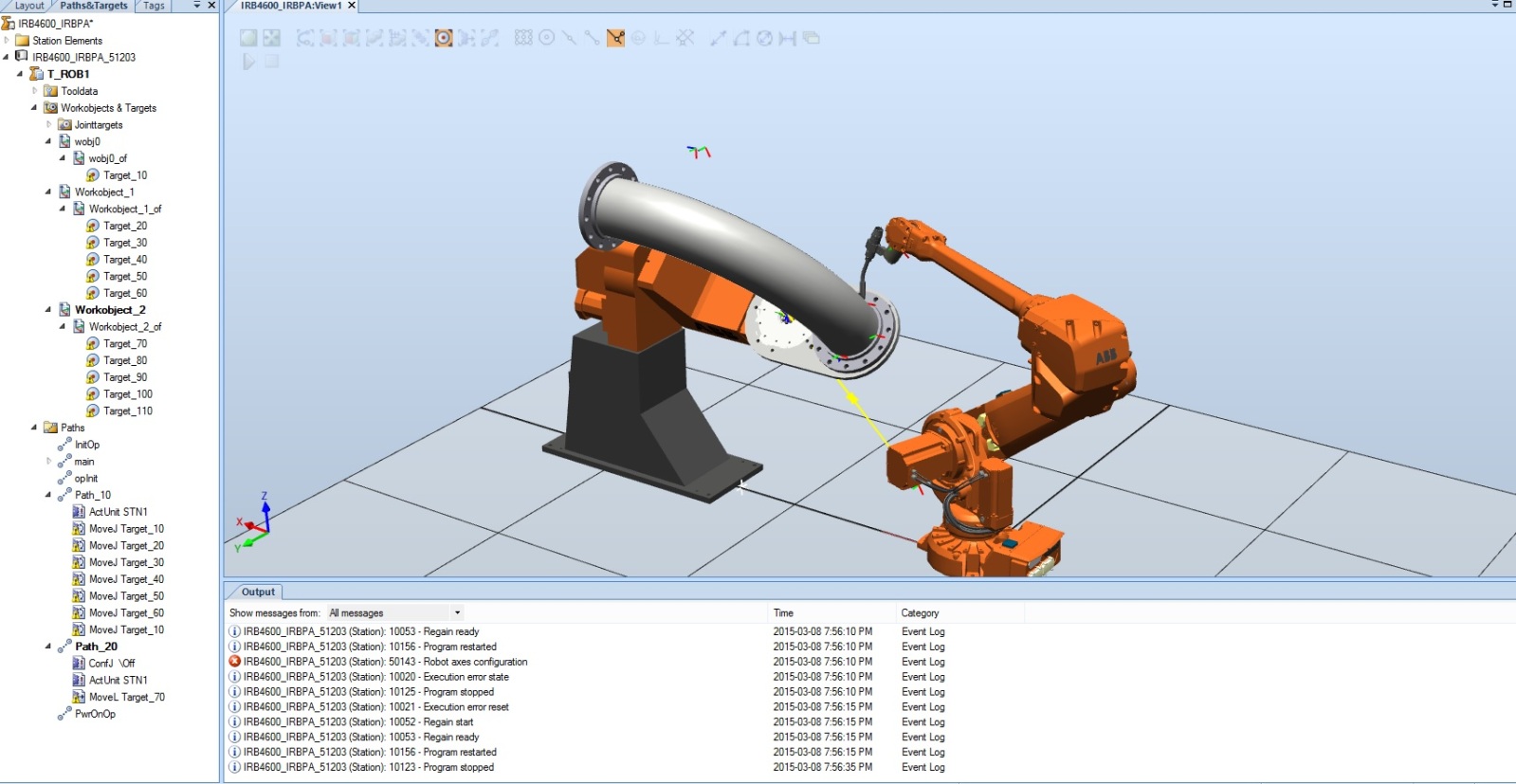Click the instruction icon beside ConfJ \Off

click(x=79, y=663)
